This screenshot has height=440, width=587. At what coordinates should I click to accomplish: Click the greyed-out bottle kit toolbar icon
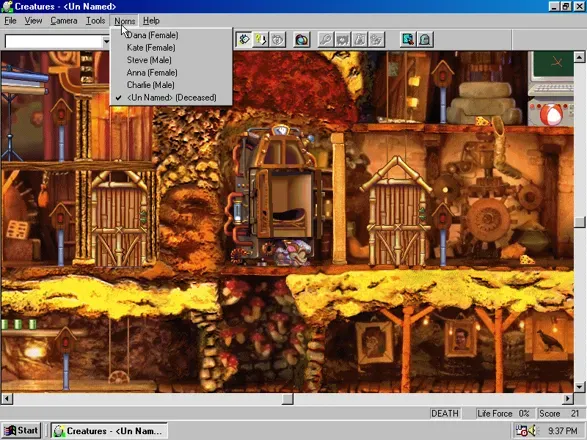point(359,39)
